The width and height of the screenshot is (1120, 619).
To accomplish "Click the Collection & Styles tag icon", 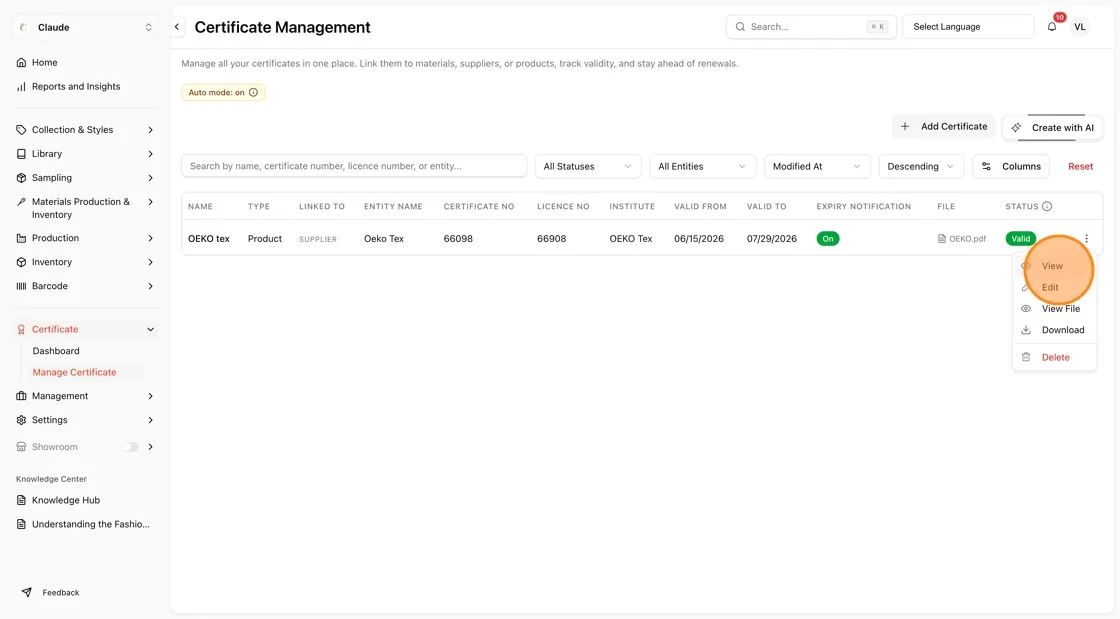I will pos(21,130).
